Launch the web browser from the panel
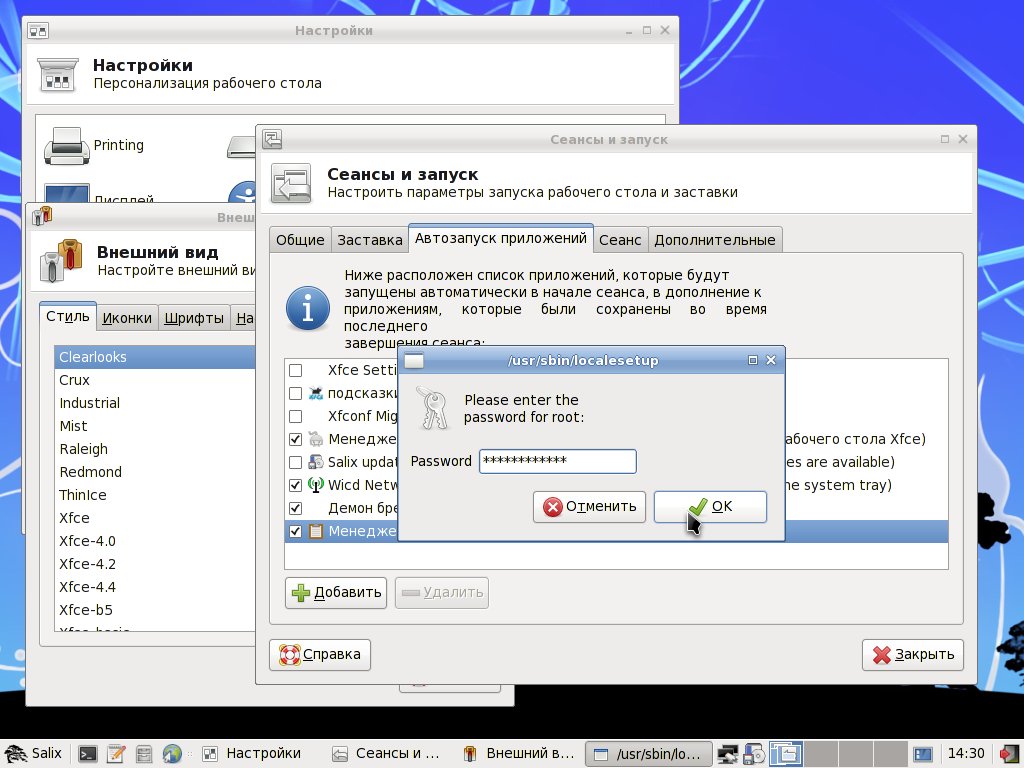The height and width of the screenshot is (768, 1024). click(172, 754)
